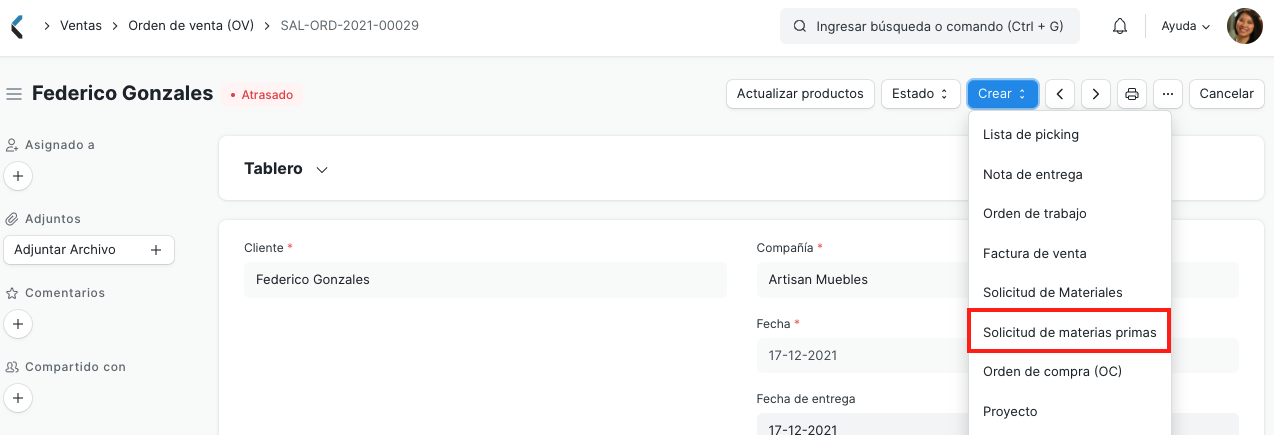Collapse the Tablero section chevron

(x=322, y=170)
